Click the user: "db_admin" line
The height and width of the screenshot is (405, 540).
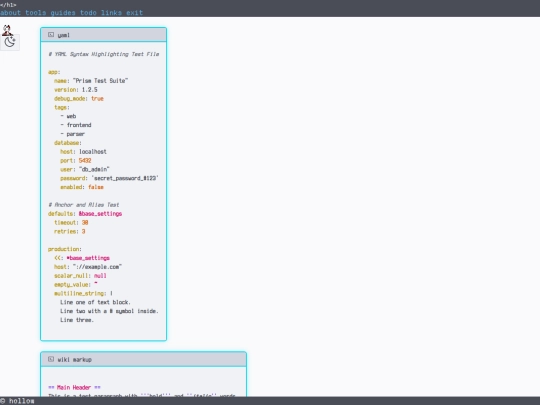tap(85, 169)
